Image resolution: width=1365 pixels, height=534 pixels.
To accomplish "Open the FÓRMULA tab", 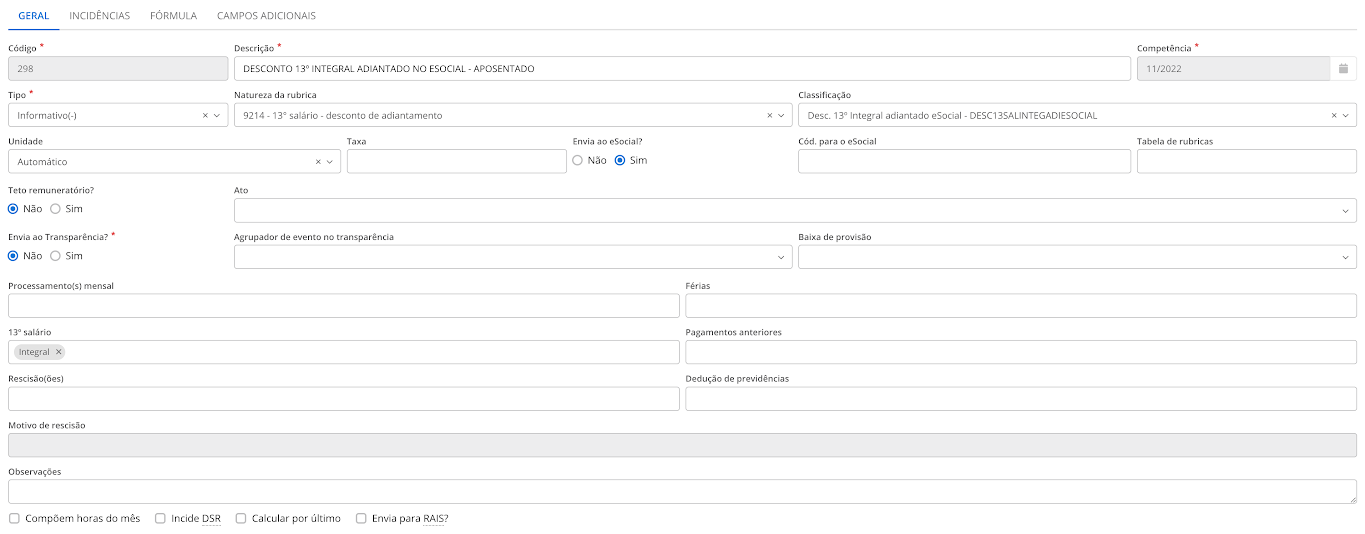I will [173, 16].
